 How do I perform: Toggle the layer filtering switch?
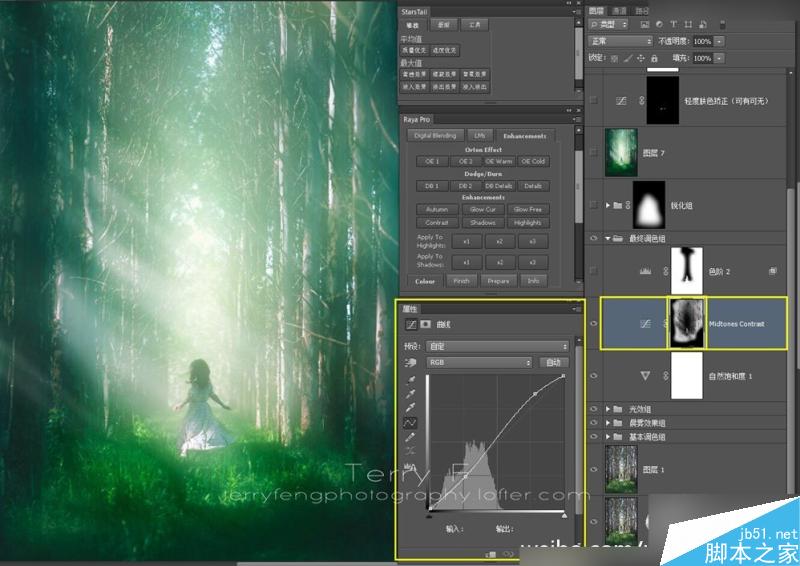coord(722,24)
